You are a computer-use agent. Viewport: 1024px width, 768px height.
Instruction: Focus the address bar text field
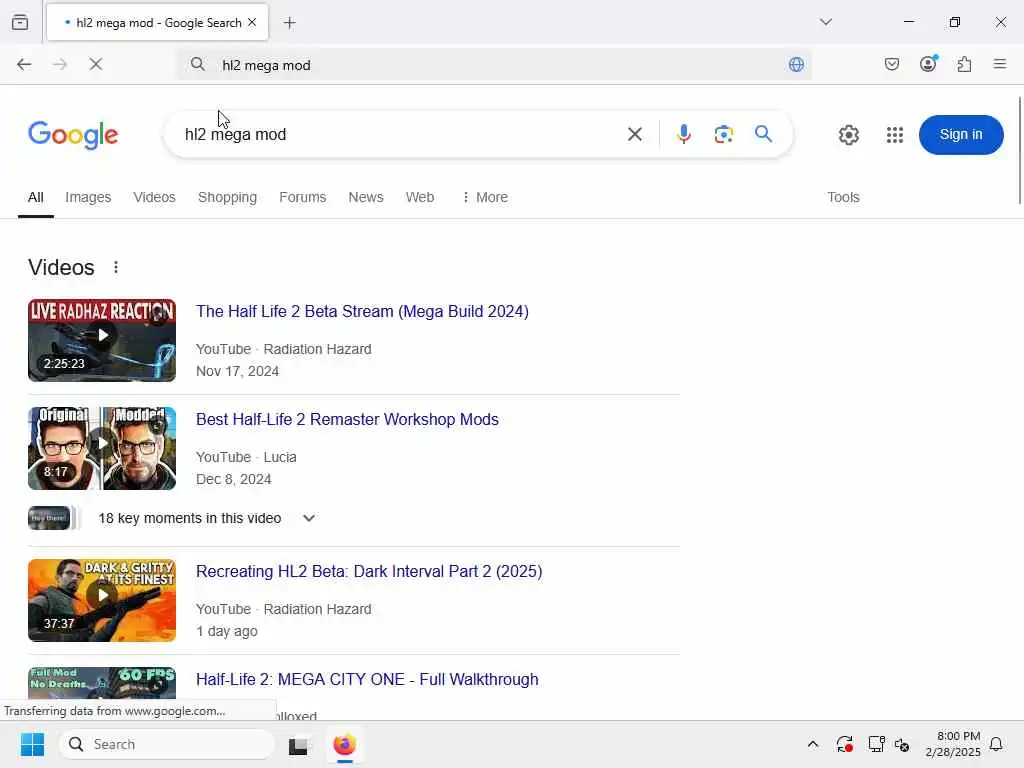496,65
